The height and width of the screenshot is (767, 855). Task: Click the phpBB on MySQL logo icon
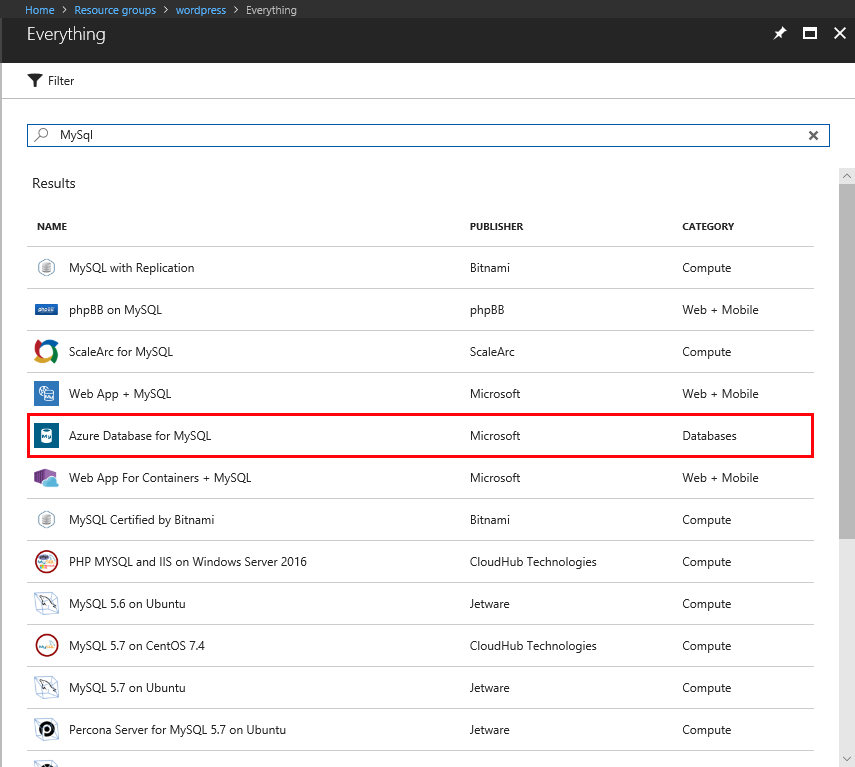click(x=46, y=310)
